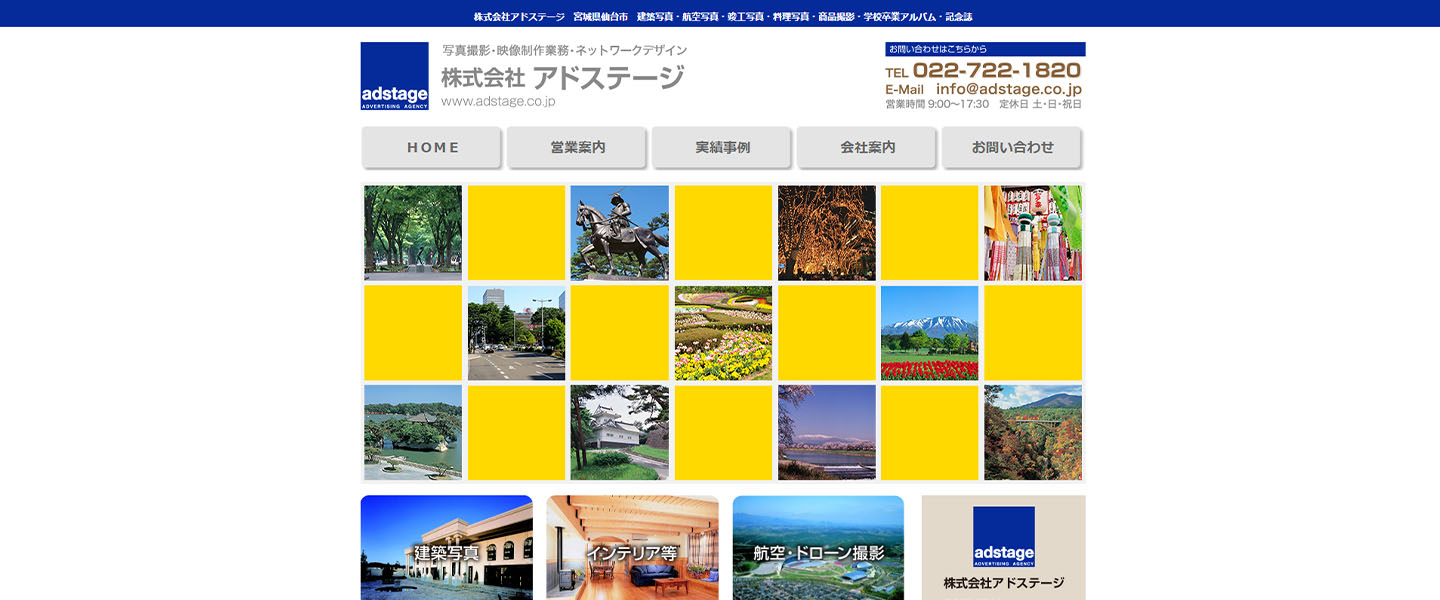Open the 営業案内 page
1440x600 pixels.
(x=576, y=147)
